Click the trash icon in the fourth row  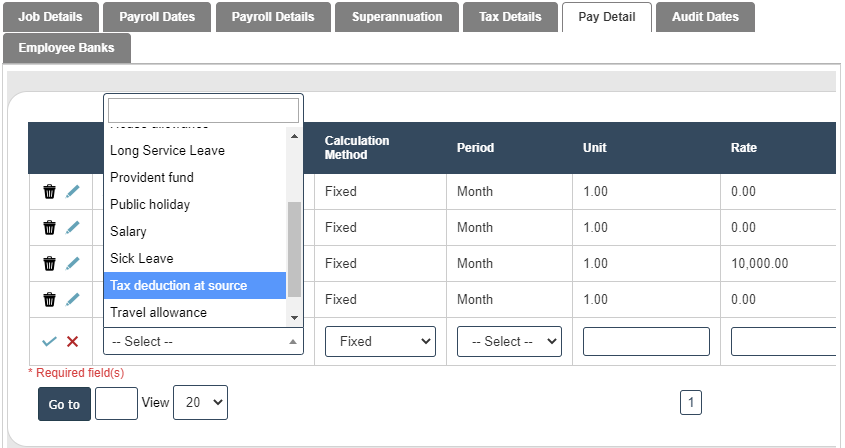(49, 299)
